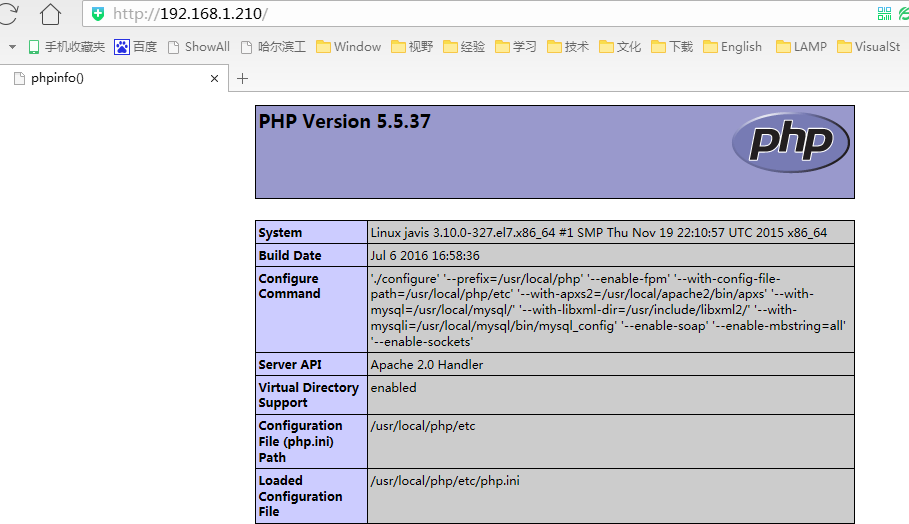Click the Virtual Directory Support label

pyautogui.click(x=308, y=395)
